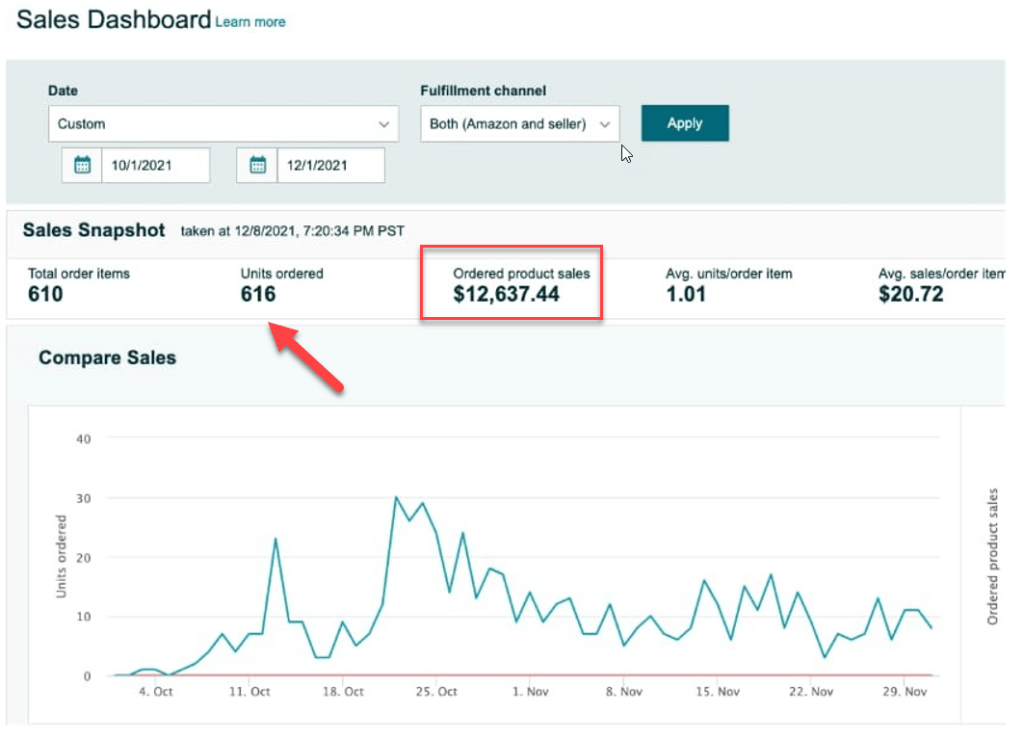Click the 10/1/2021 start date field
The image size is (1024, 741).
coord(155,166)
